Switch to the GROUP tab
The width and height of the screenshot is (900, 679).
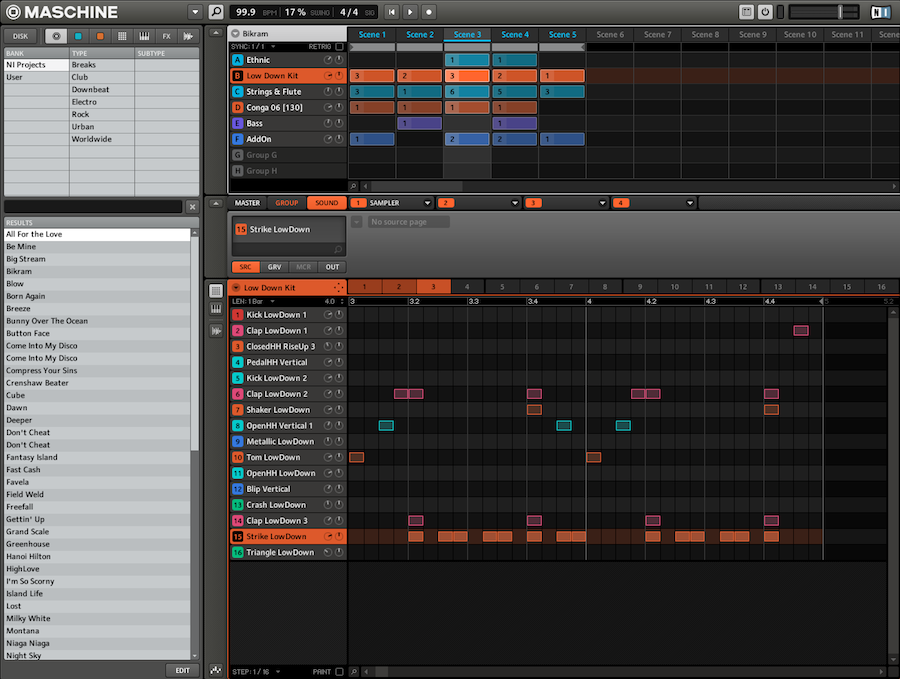[x=286, y=203]
